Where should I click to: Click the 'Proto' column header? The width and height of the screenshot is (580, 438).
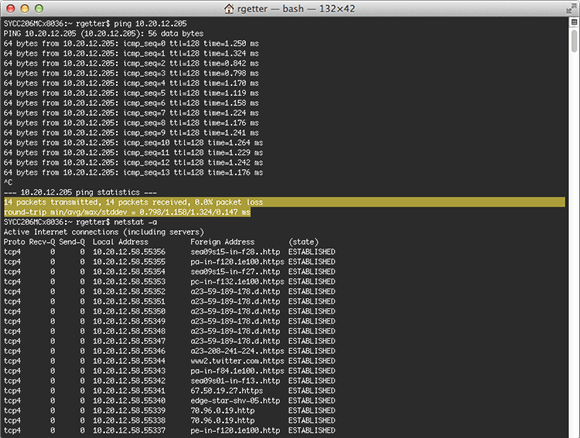[x=14, y=242]
